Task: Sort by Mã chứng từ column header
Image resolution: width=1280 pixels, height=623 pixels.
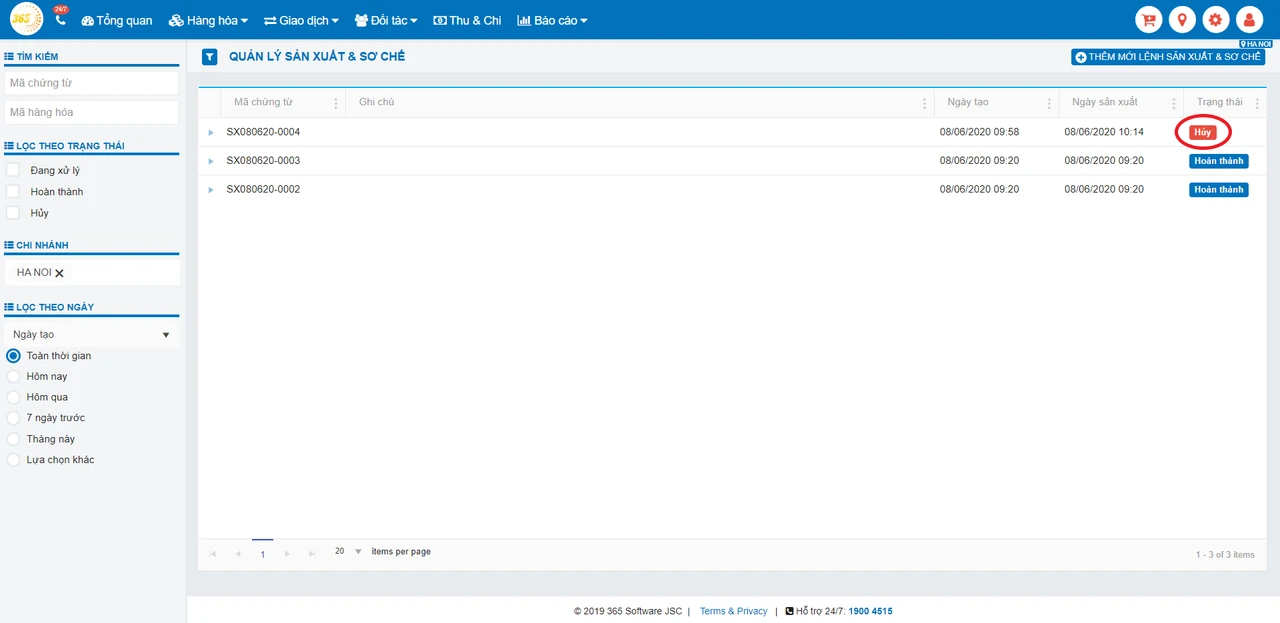Action: [x=263, y=102]
